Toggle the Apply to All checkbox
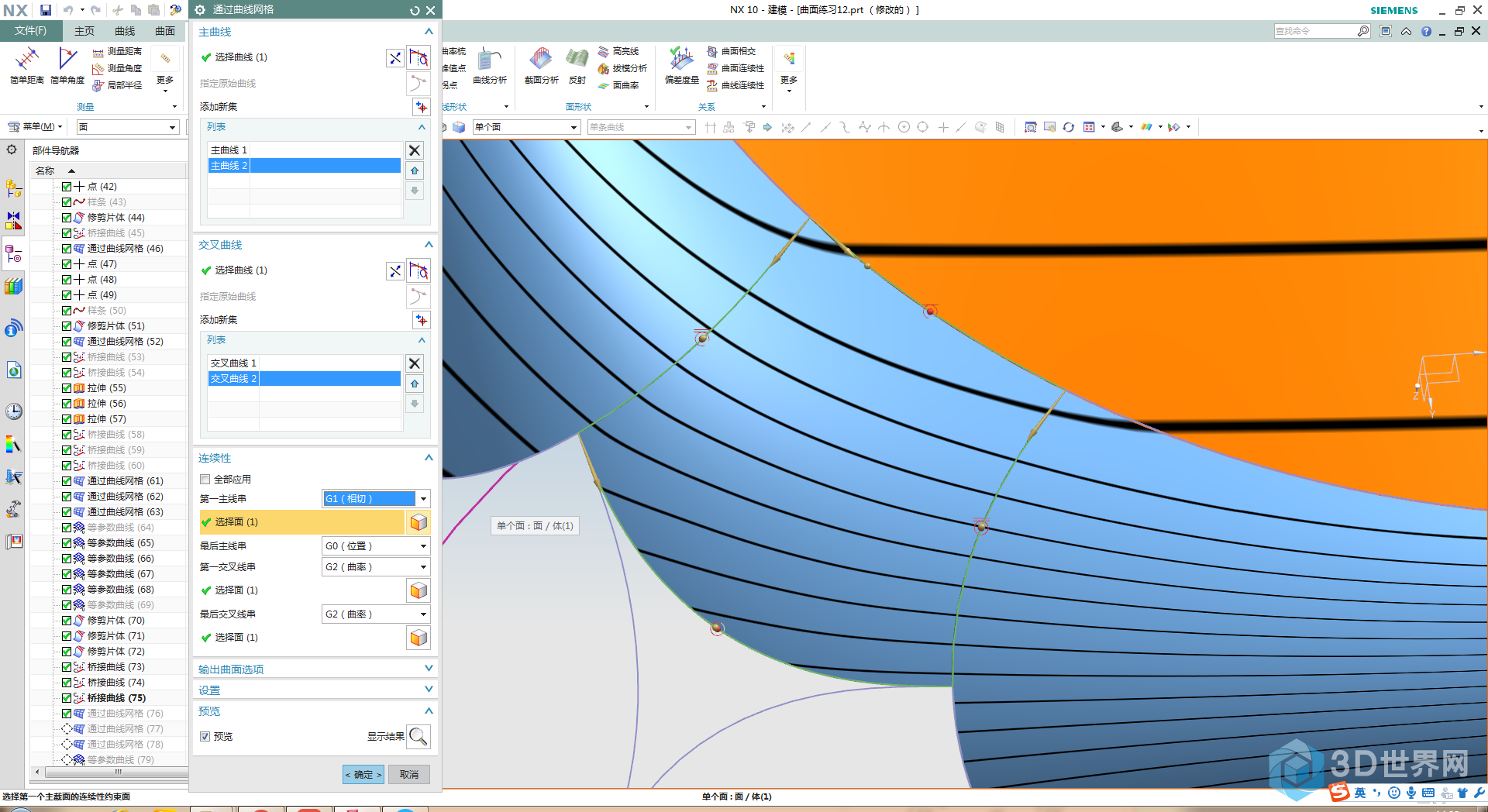The width and height of the screenshot is (1488, 812). tap(205, 480)
